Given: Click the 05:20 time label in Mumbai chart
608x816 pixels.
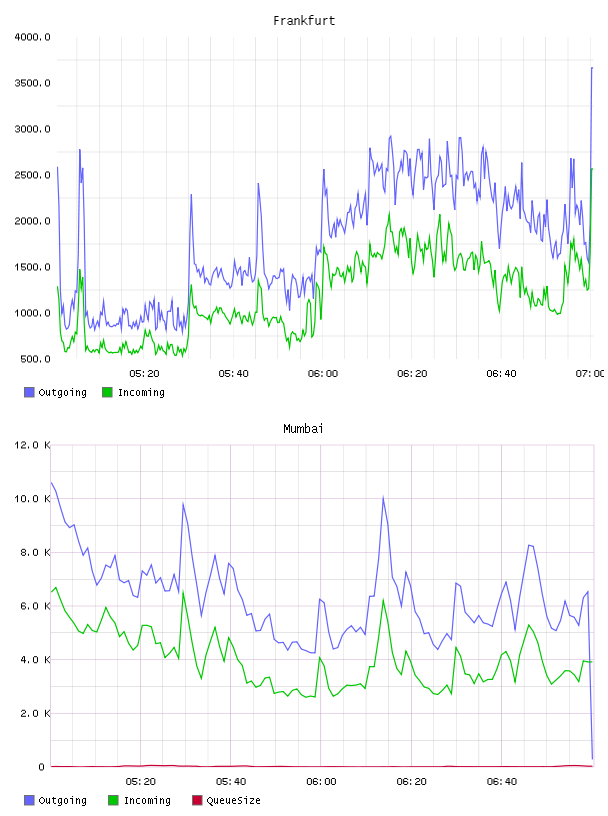Looking at the screenshot, I should pos(141,782).
